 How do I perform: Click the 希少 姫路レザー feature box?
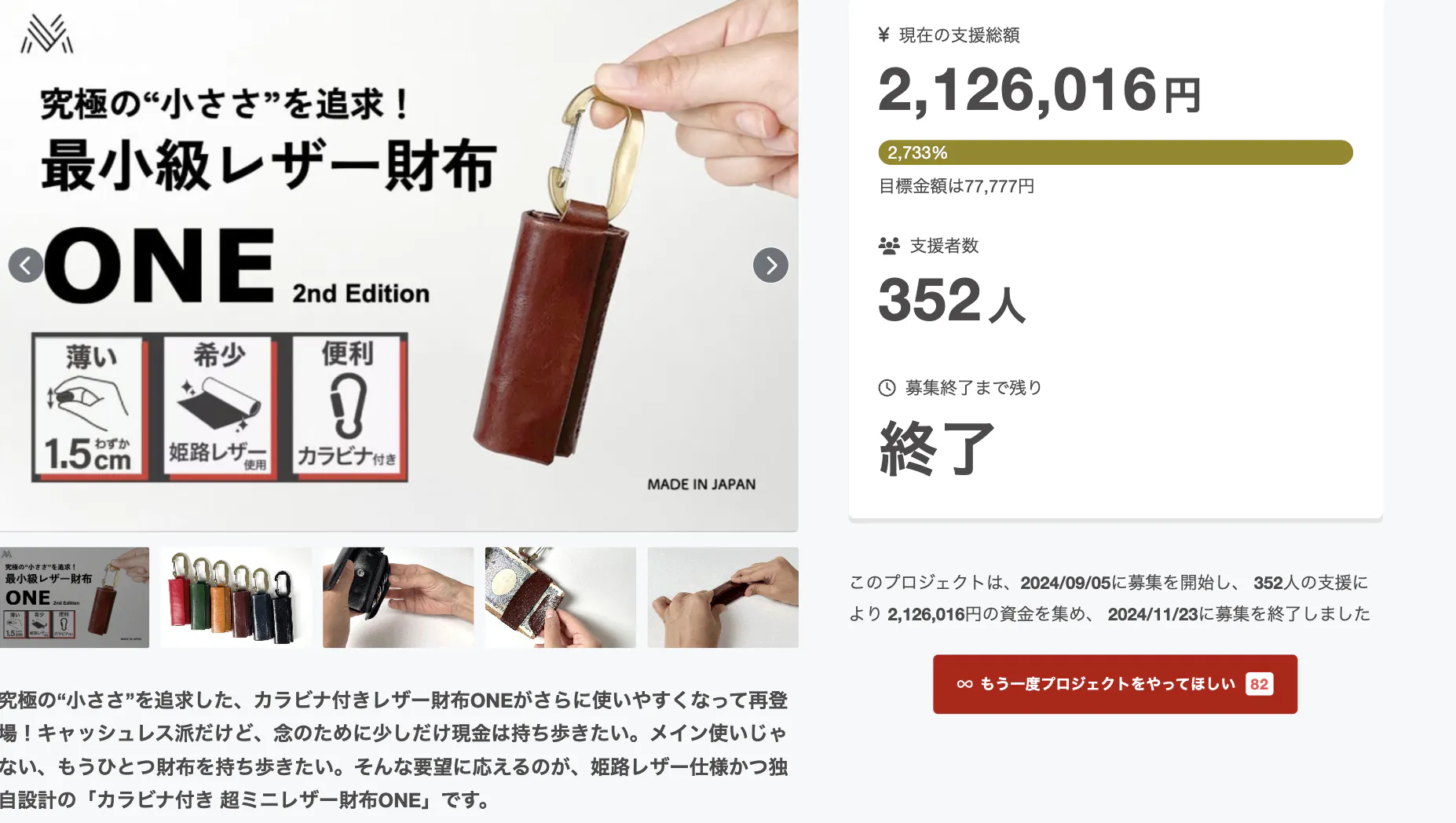click(x=219, y=407)
